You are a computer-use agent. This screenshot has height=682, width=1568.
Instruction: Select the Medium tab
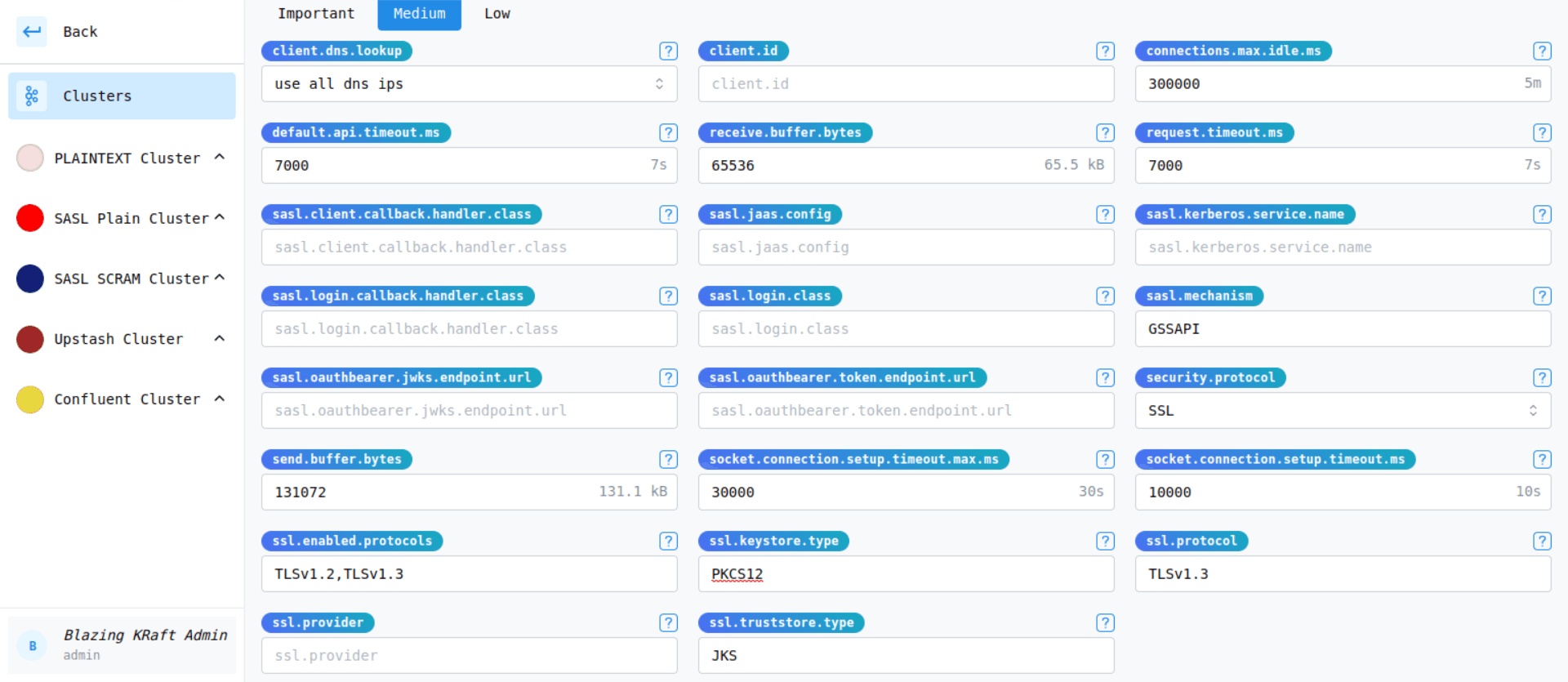click(420, 14)
